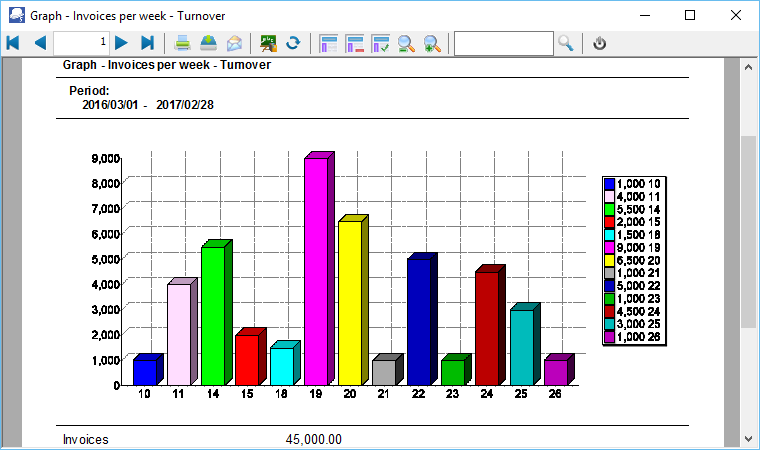
Task: Click the search magnifier button
Action: (x=566, y=43)
